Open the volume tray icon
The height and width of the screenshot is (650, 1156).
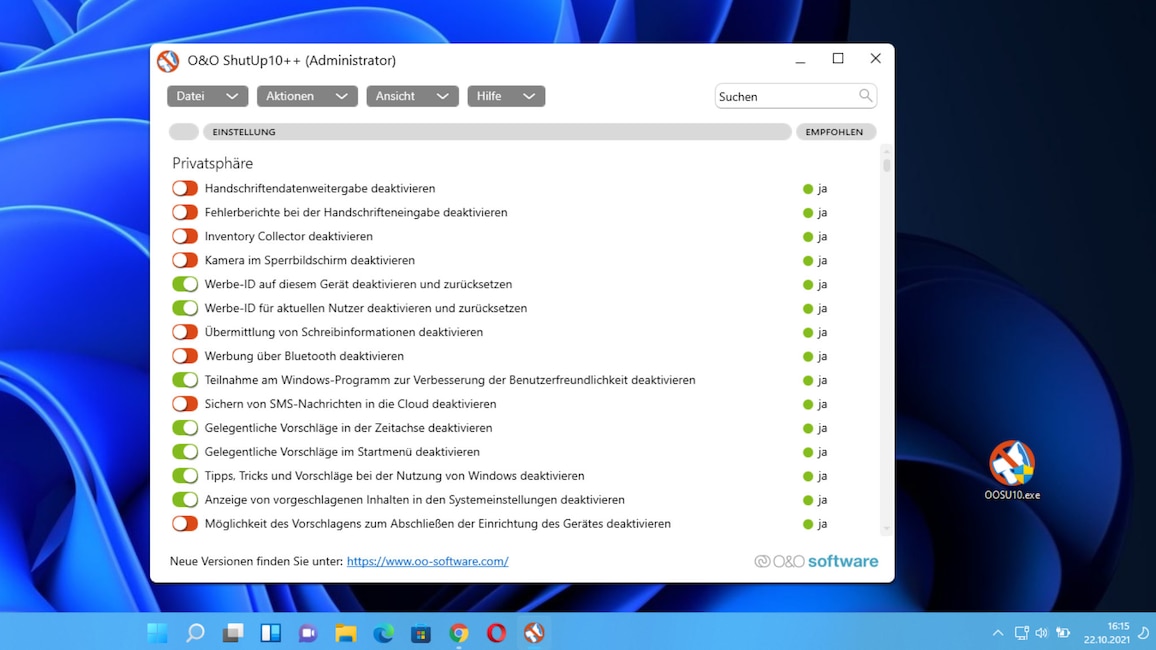click(x=1041, y=633)
